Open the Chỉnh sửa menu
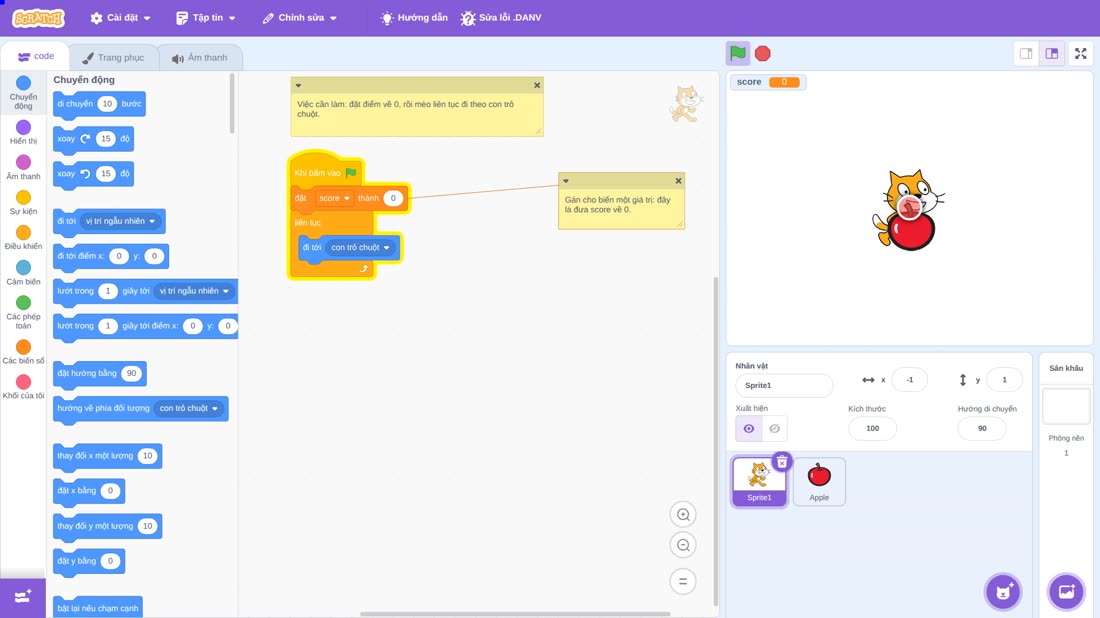The width and height of the screenshot is (1100, 618). coord(300,18)
